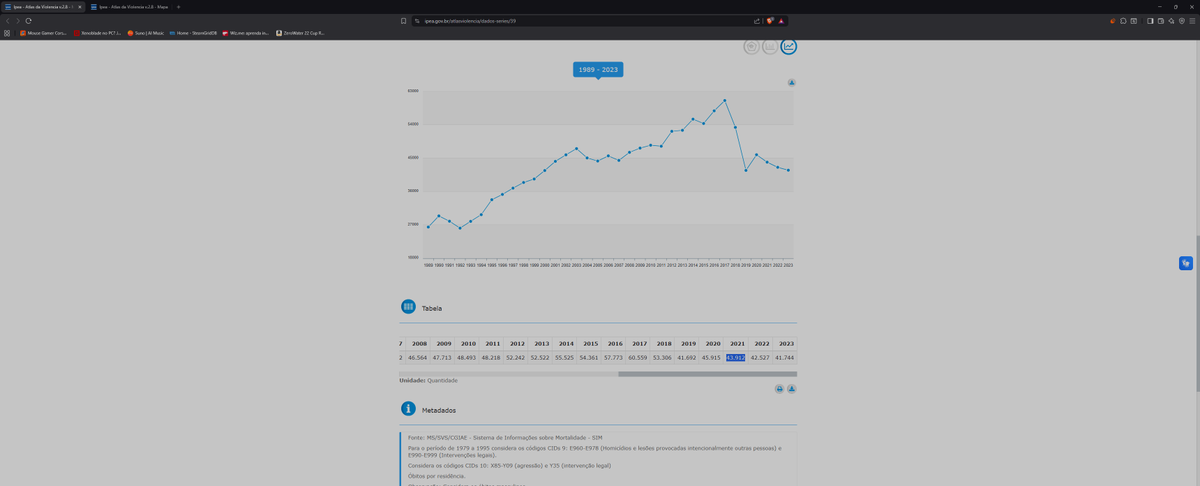
Task: Click the 60.559 value cell
Action: 638,357
